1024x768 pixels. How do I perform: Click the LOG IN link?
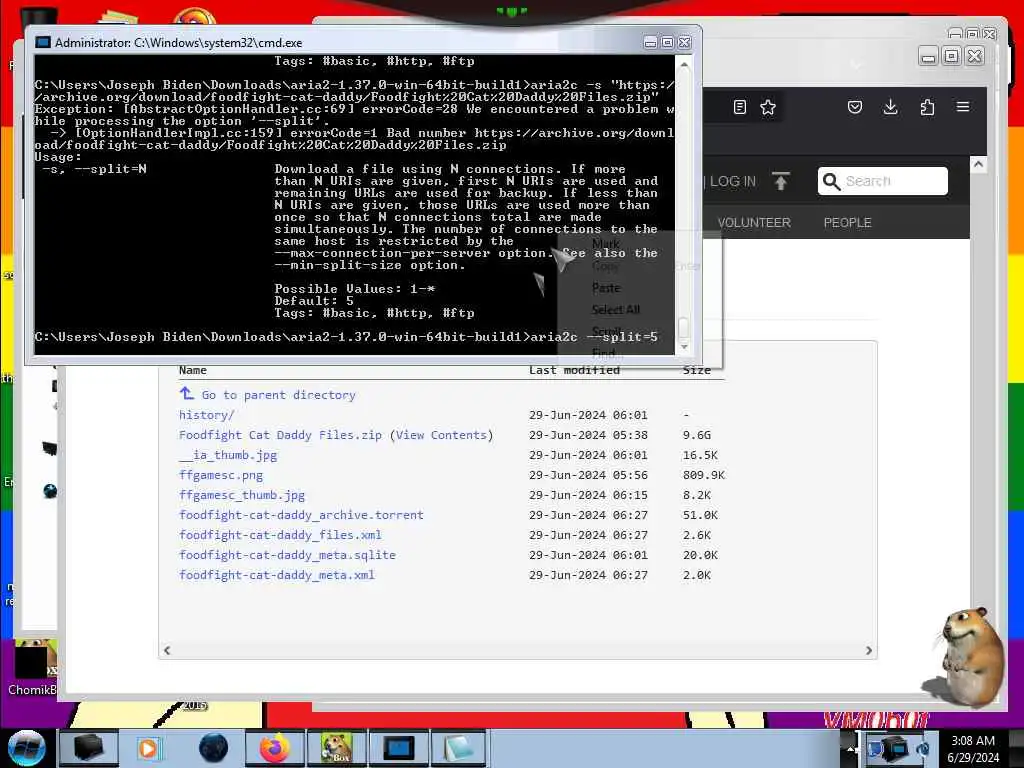point(733,182)
